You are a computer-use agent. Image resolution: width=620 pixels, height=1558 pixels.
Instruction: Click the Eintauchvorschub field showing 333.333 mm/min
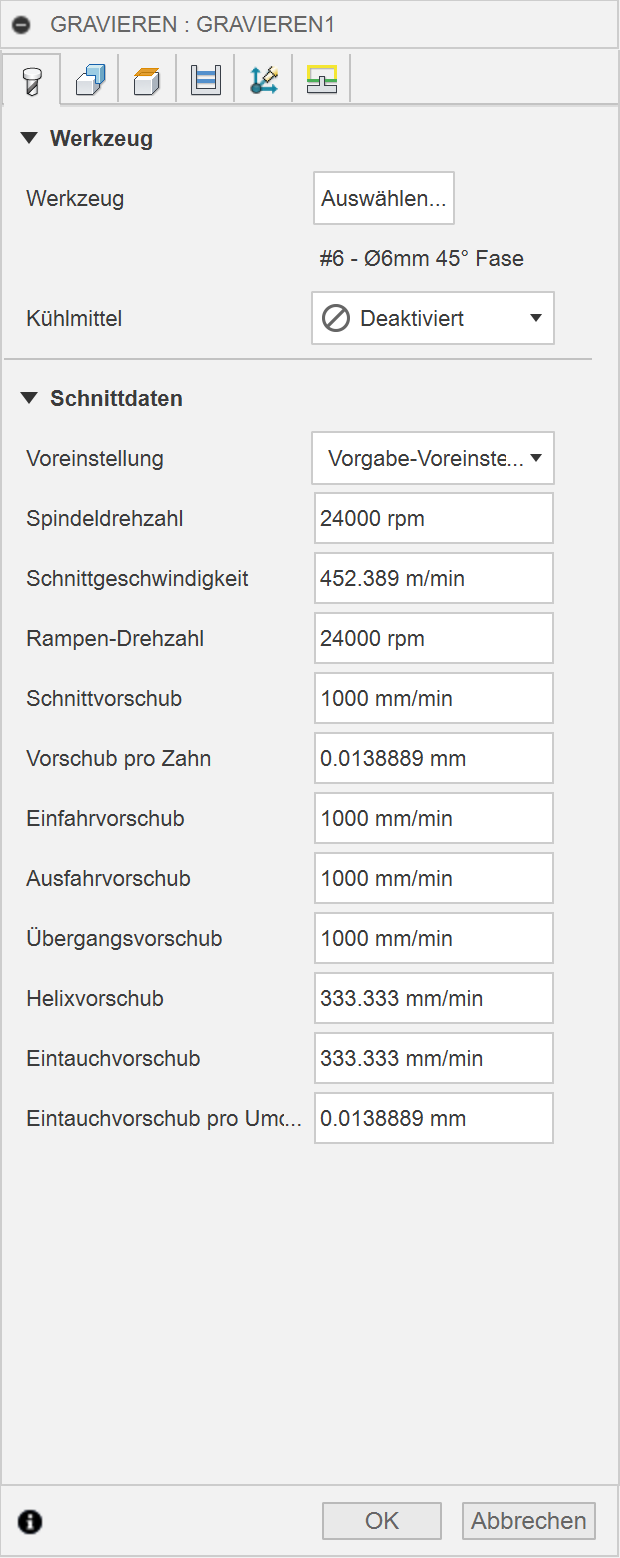[433, 1058]
